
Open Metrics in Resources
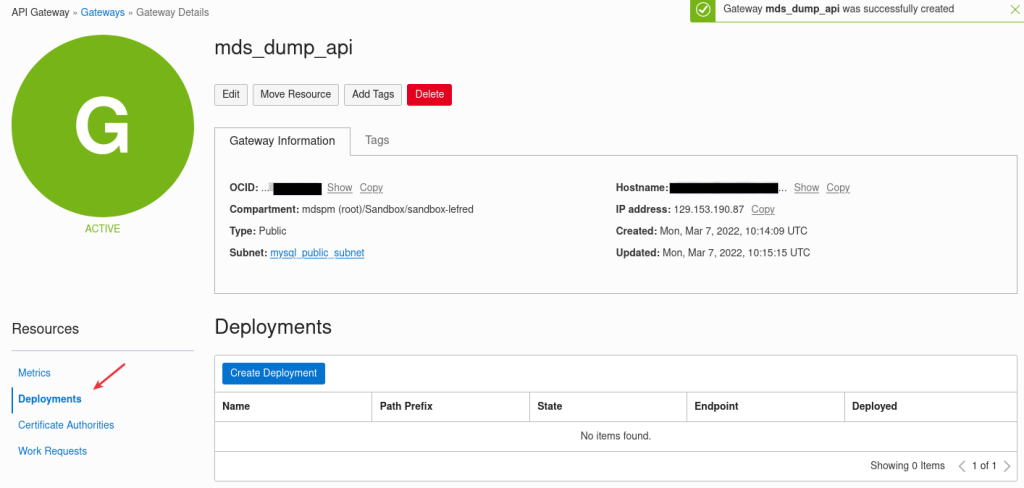point(34,373)
